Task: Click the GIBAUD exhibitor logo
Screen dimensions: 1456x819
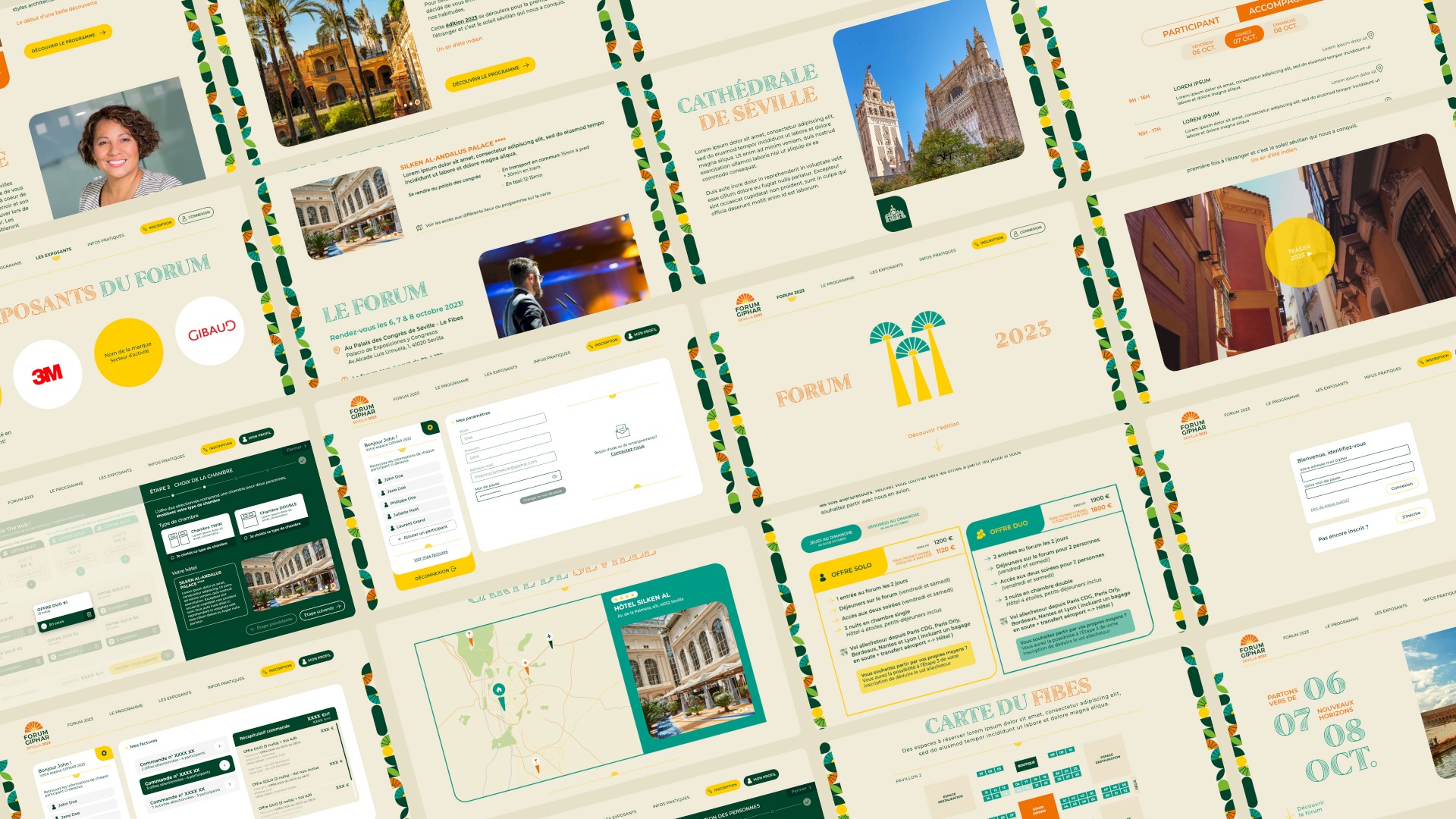Action: [x=210, y=331]
